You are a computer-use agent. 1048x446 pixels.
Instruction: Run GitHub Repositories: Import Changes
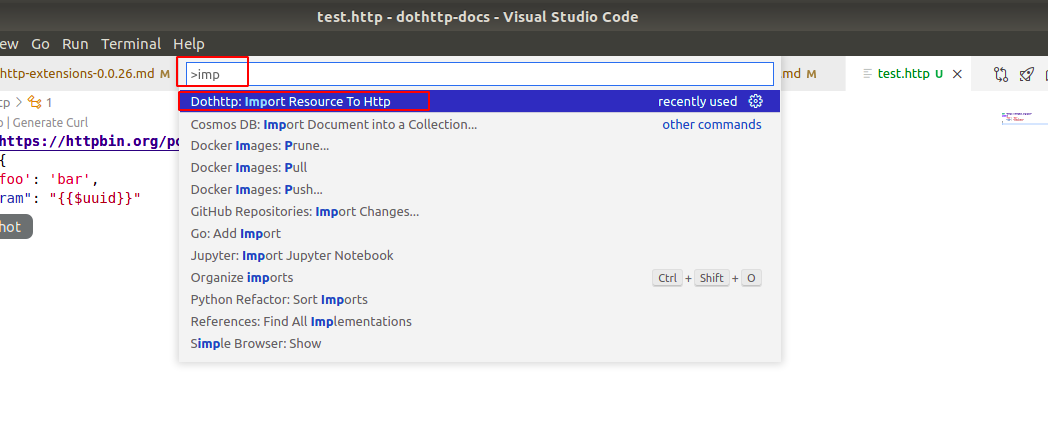point(479,212)
